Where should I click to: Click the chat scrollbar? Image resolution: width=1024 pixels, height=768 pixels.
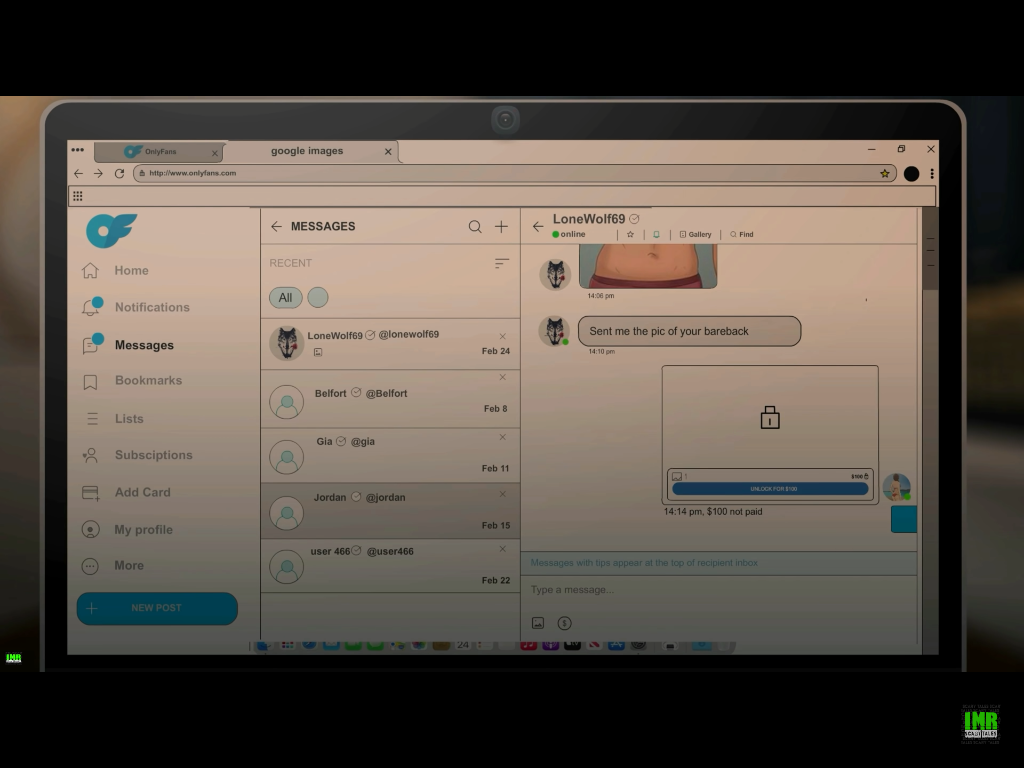pos(930,251)
